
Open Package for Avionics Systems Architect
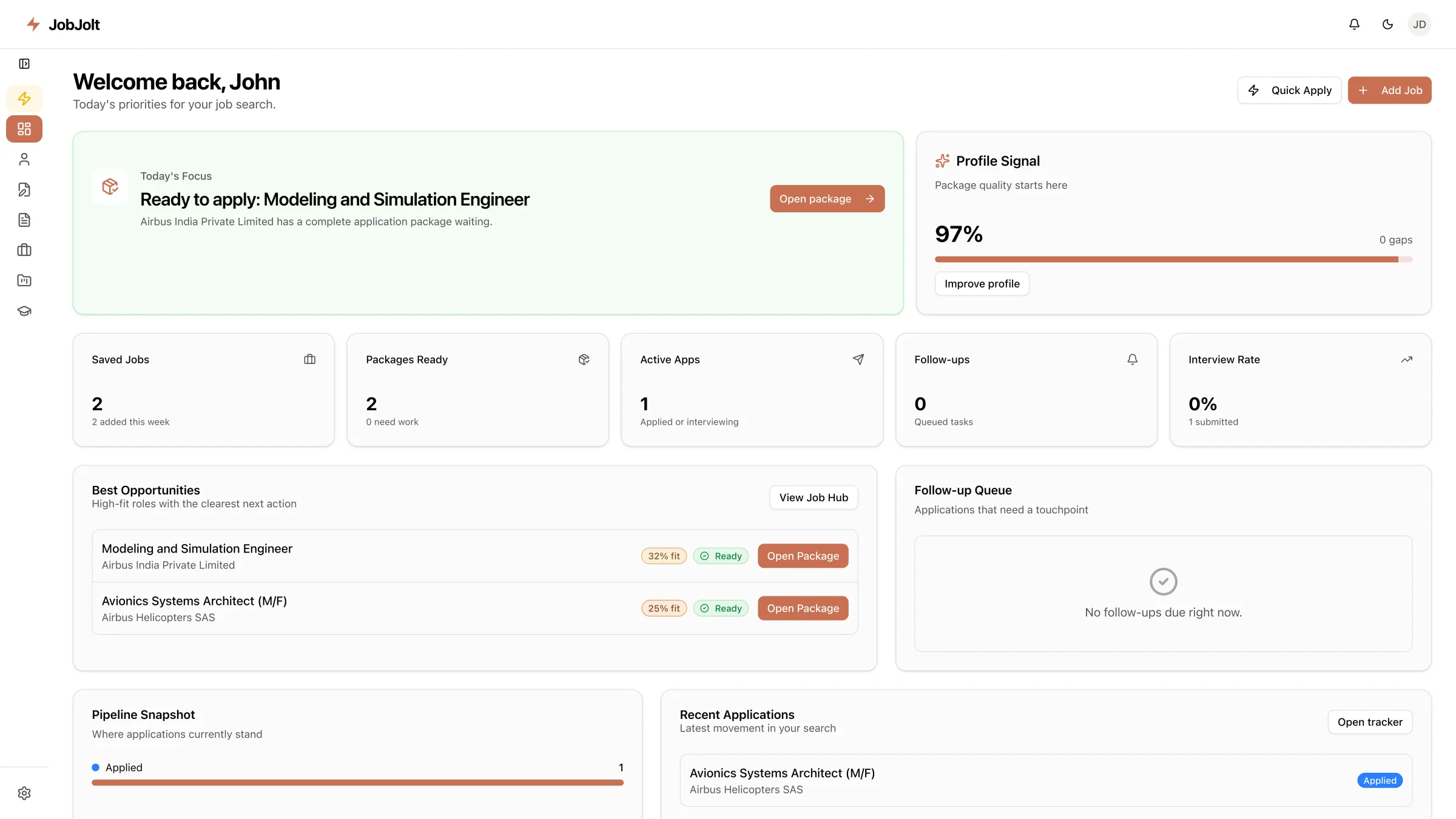tap(803, 608)
